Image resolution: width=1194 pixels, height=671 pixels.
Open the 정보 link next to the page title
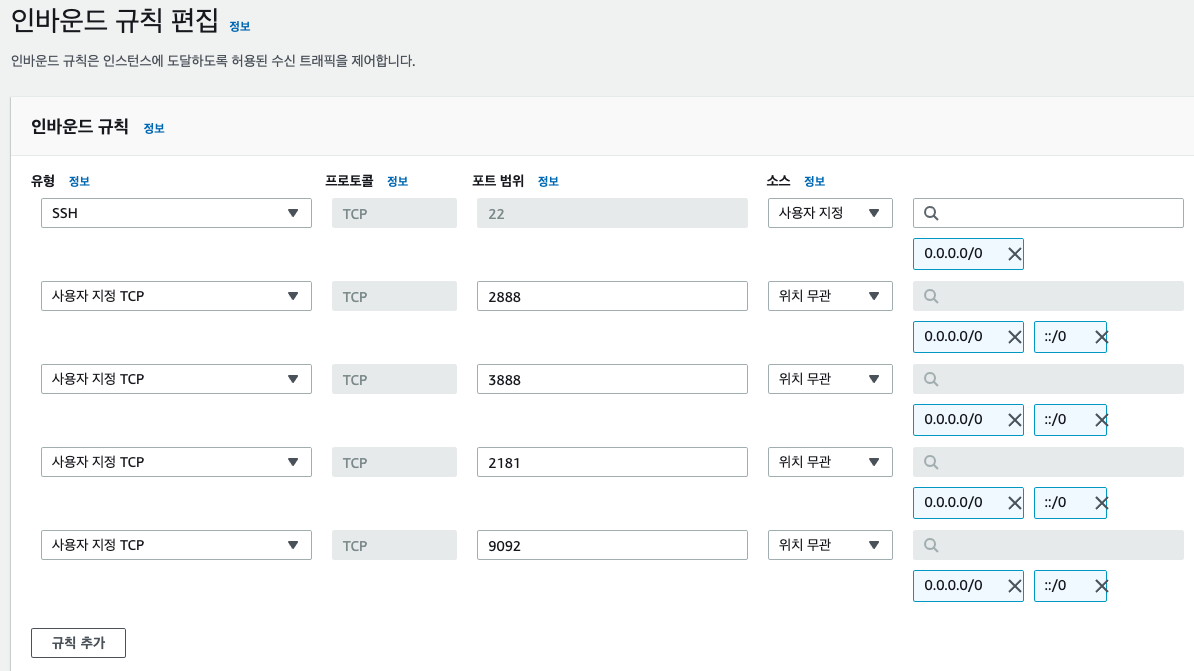click(x=239, y=27)
